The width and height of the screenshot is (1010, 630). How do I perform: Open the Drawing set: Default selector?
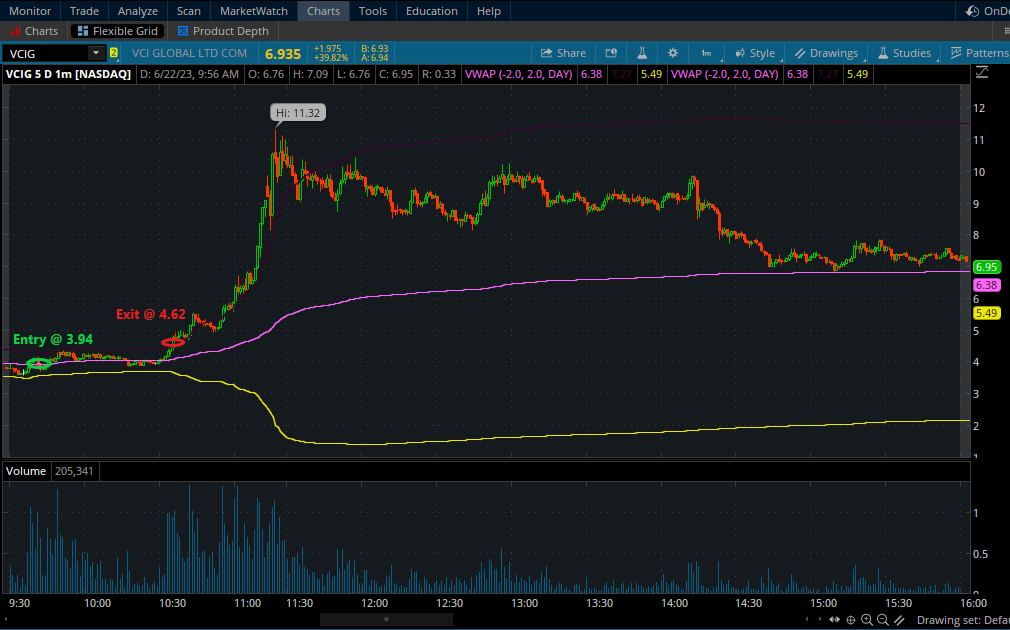click(x=963, y=620)
